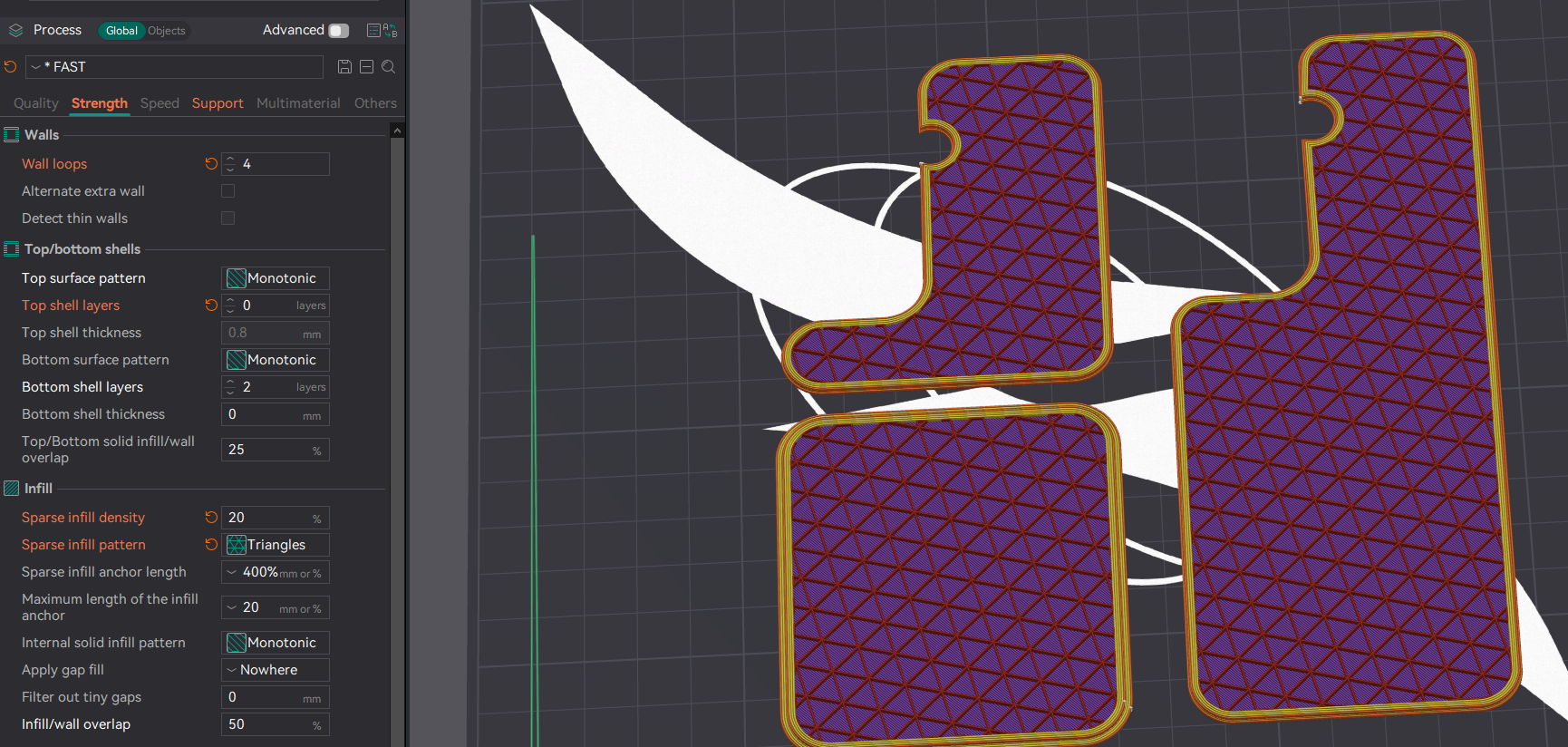Image resolution: width=1568 pixels, height=747 pixels.
Task: Enable the Detect thin walls checkbox
Action: tap(228, 218)
